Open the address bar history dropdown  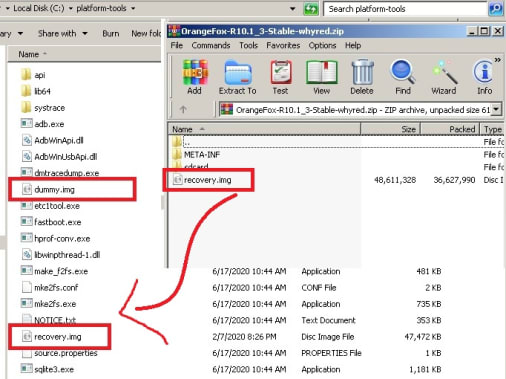(293, 9)
